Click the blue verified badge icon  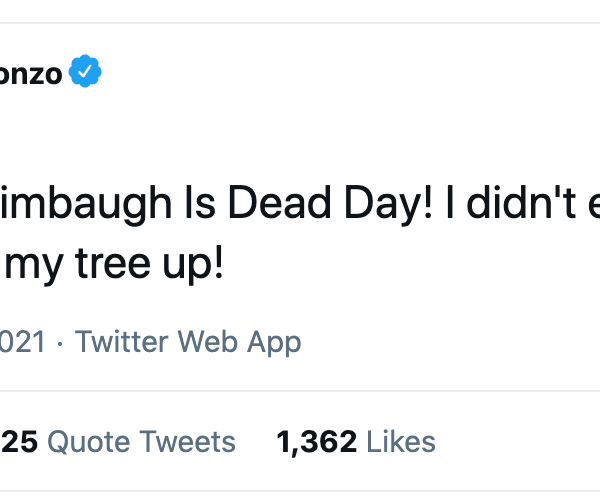[85, 73]
